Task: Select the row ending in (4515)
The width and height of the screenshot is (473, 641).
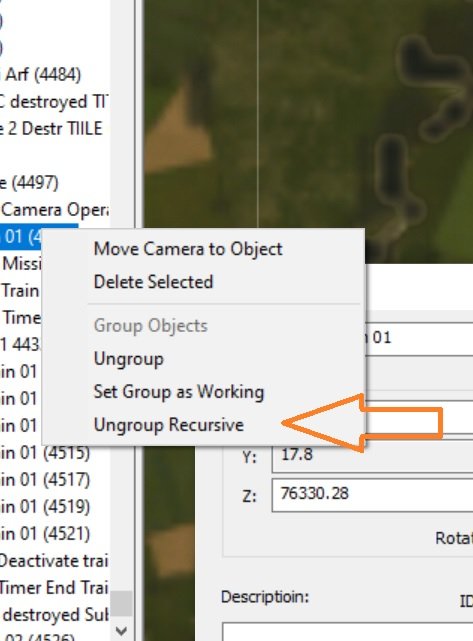Action: [45, 453]
